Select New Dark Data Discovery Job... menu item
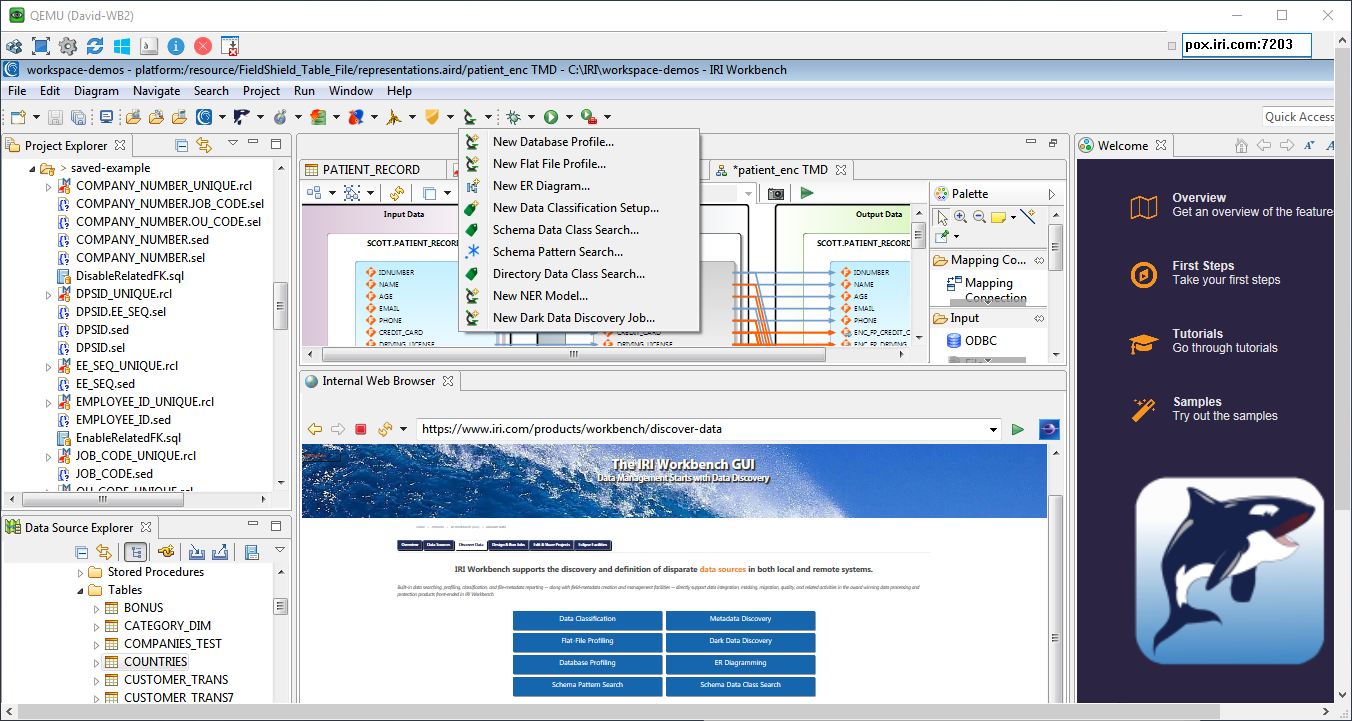The height and width of the screenshot is (721, 1352). click(x=579, y=318)
